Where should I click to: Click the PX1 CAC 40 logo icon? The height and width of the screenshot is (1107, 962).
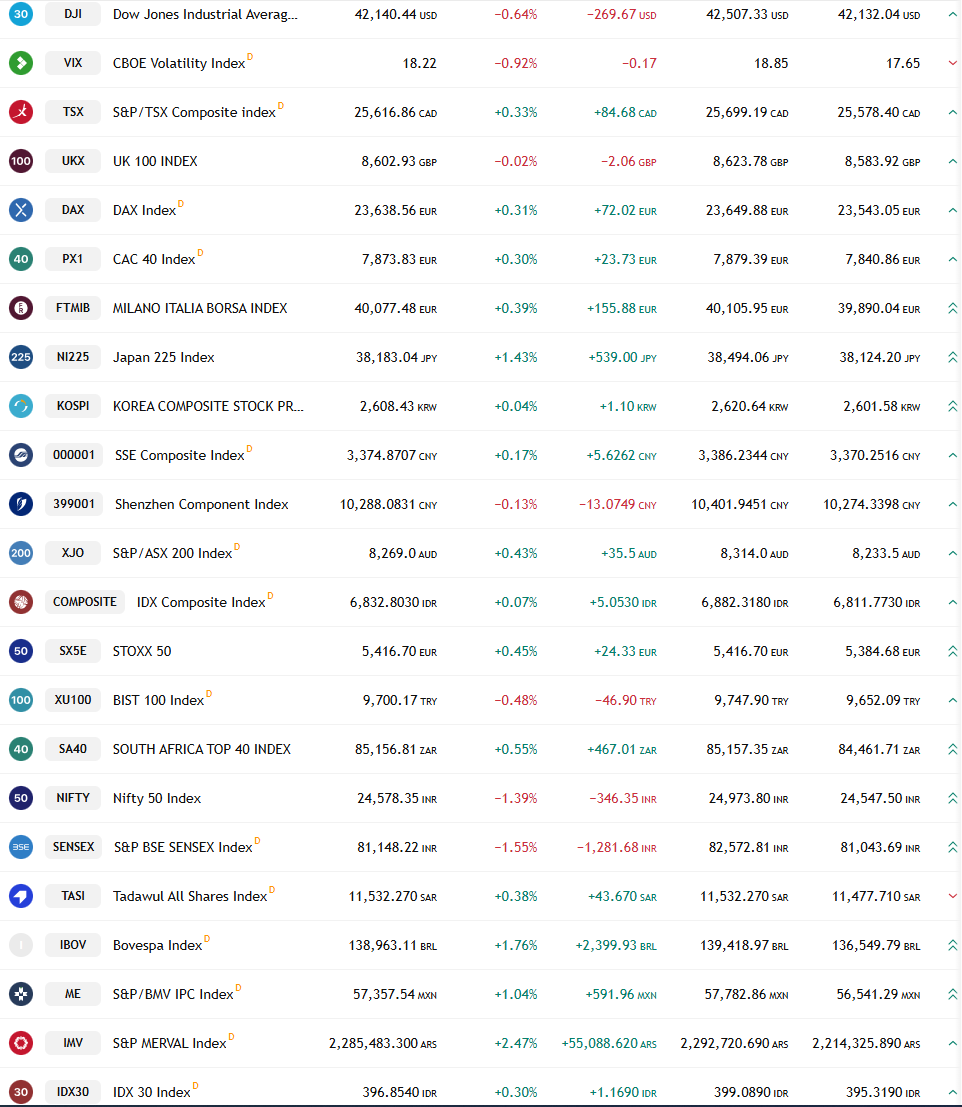[x=21, y=259]
